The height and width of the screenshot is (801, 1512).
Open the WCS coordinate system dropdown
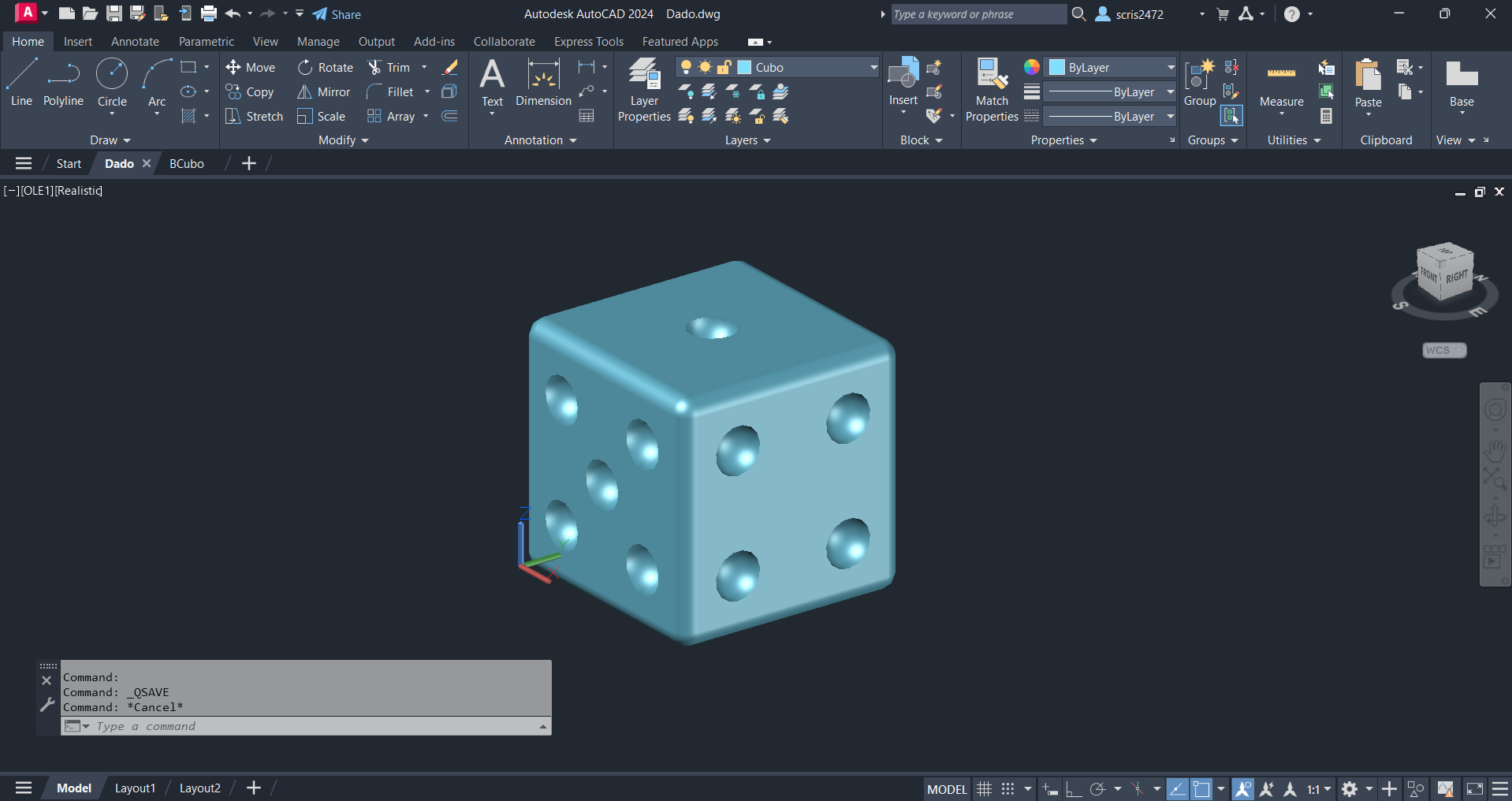coord(1444,350)
